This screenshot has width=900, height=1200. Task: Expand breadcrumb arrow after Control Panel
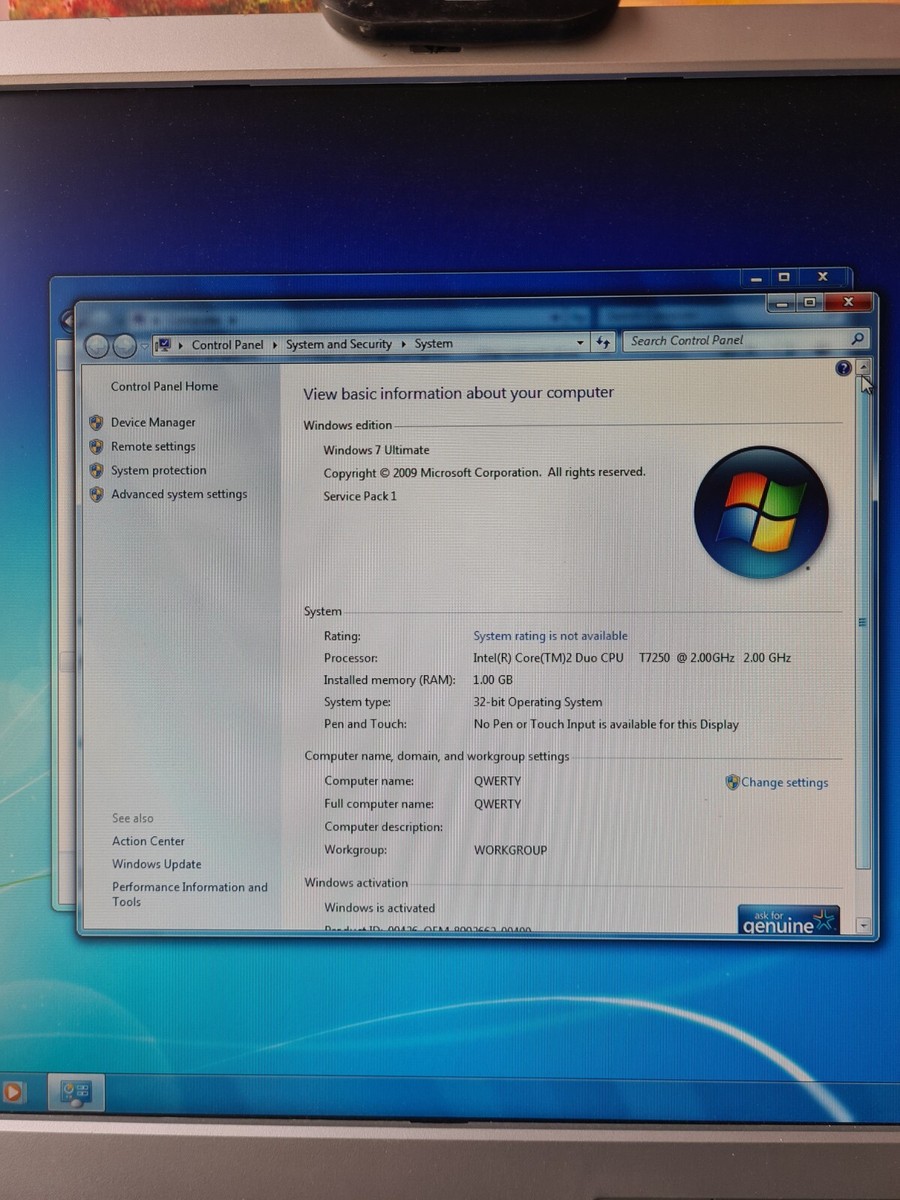coord(274,345)
